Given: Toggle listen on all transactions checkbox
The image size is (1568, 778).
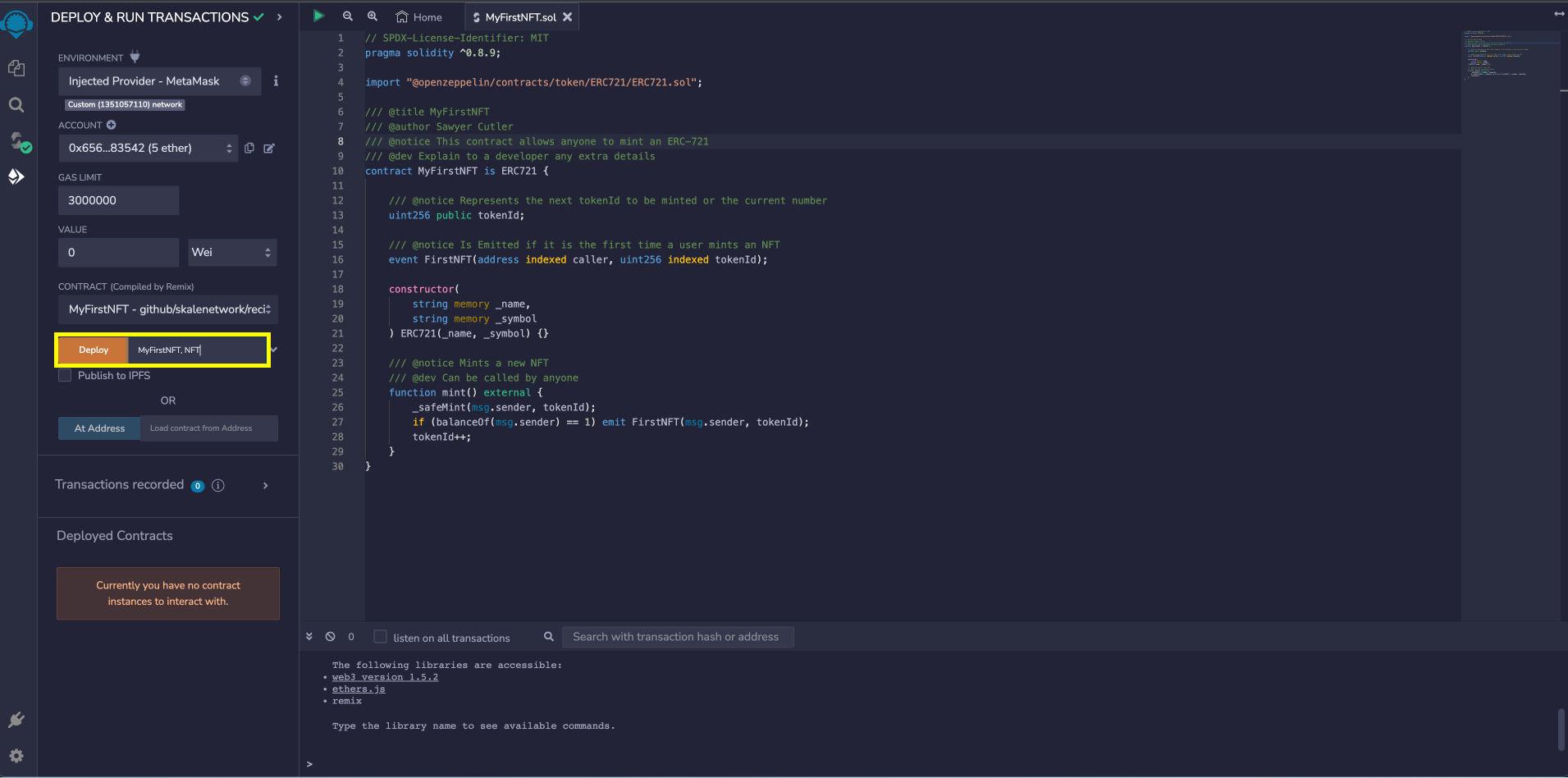Looking at the screenshot, I should 380,637.
